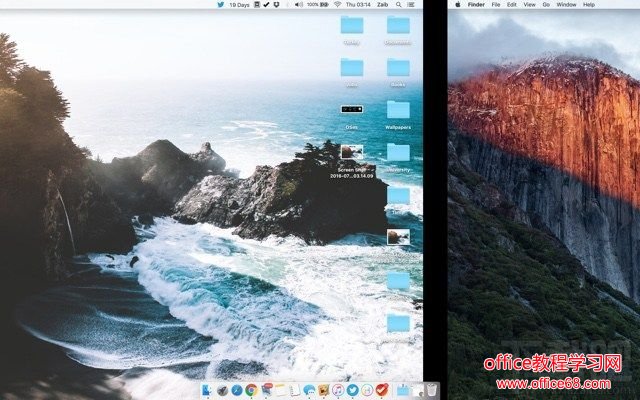The width and height of the screenshot is (640, 400).
Task: Open Safari compass icon in dock
Action: pyautogui.click(x=237, y=391)
